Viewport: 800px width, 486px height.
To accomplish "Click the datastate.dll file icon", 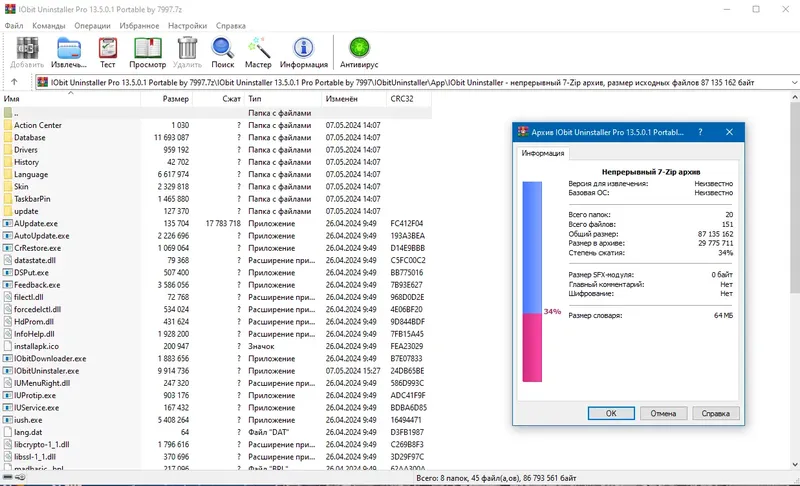I will 8,260.
